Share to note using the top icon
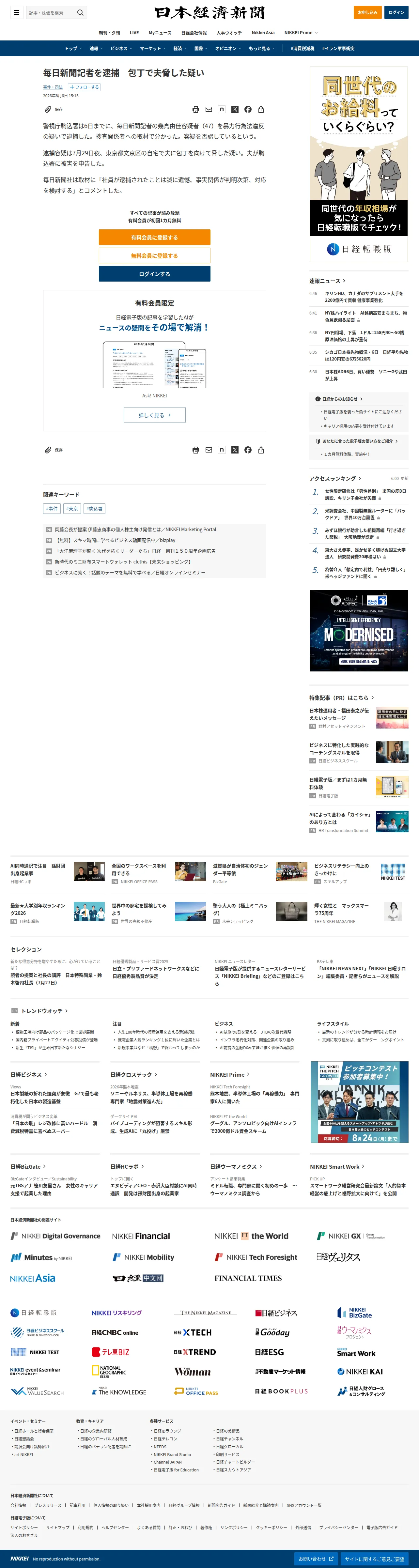This screenshot has width=419, height=1568. click(x=222, y=110)
